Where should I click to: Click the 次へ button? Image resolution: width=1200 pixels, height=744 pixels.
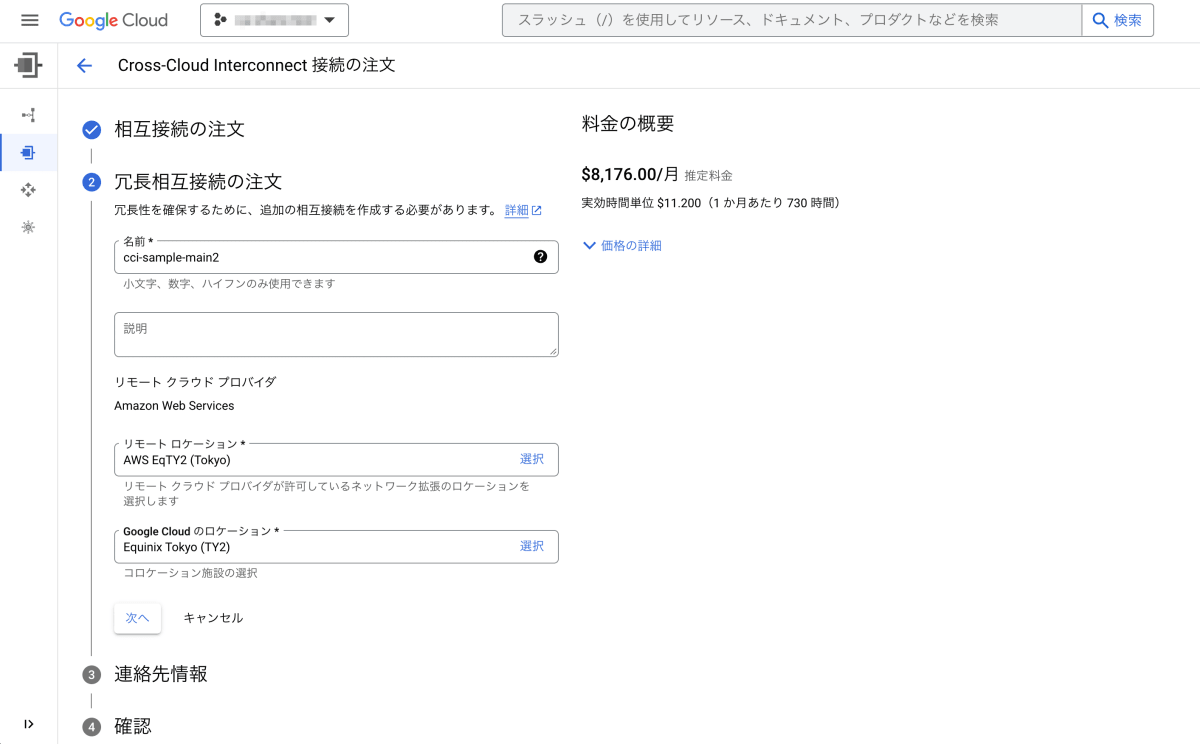(x=138, y=618)
